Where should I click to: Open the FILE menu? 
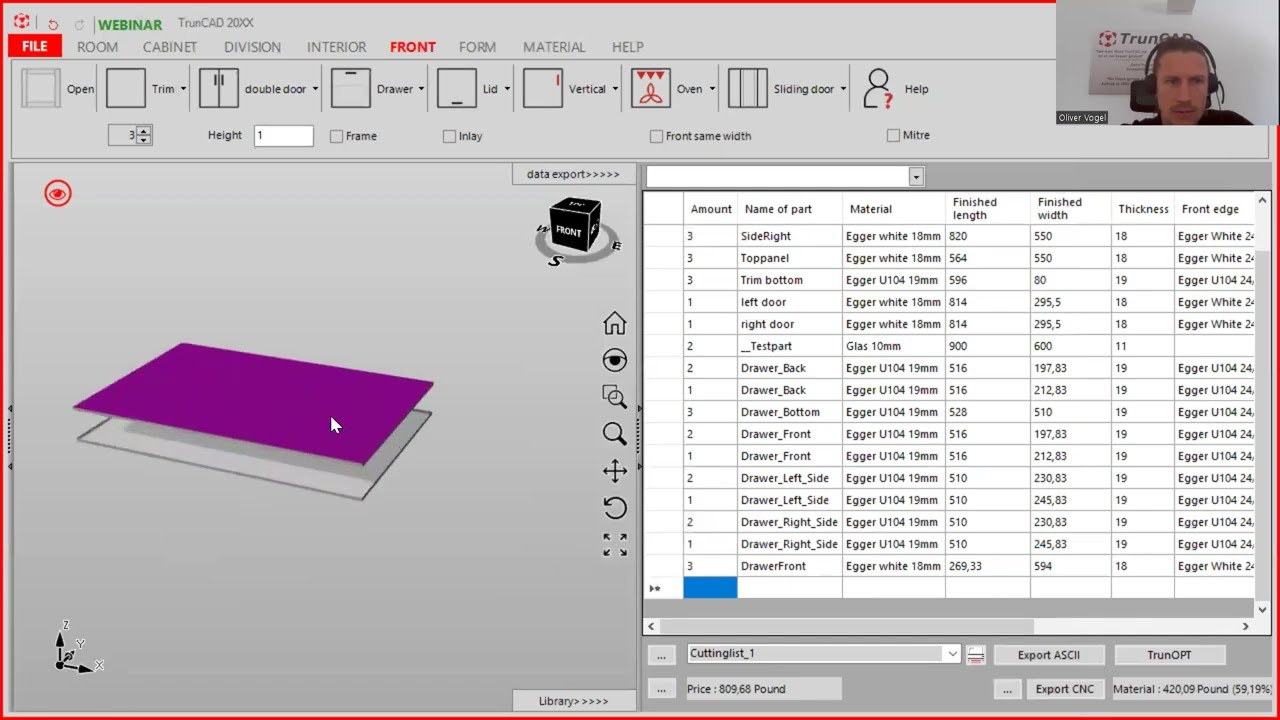pos(34,46)
